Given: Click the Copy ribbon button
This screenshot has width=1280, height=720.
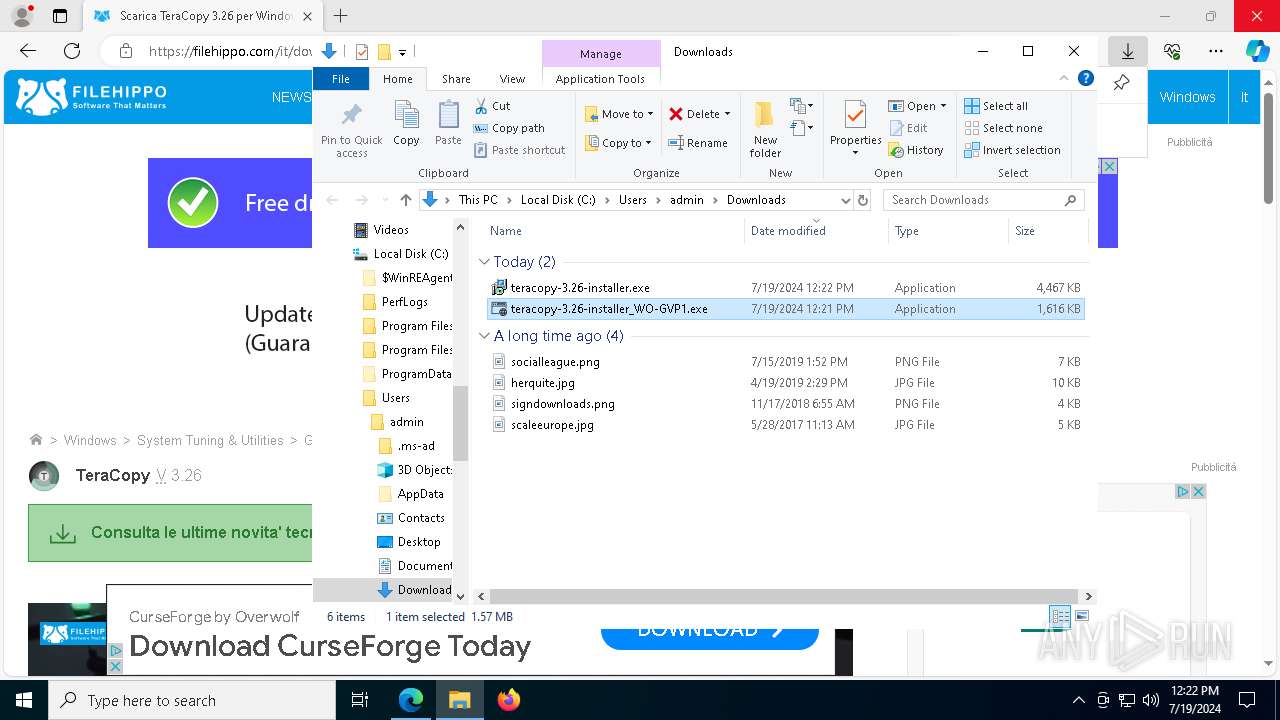Looking at the screenshot, I should click(x=406, y=124).
